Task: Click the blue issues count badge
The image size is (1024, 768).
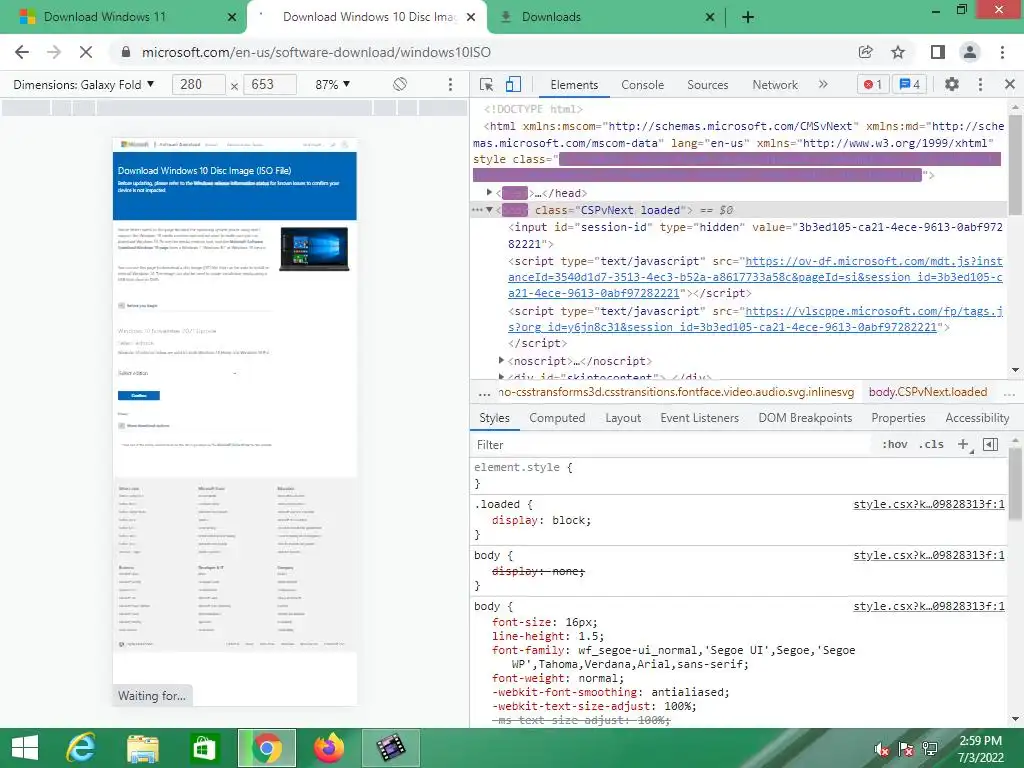Action: point(910,84)
